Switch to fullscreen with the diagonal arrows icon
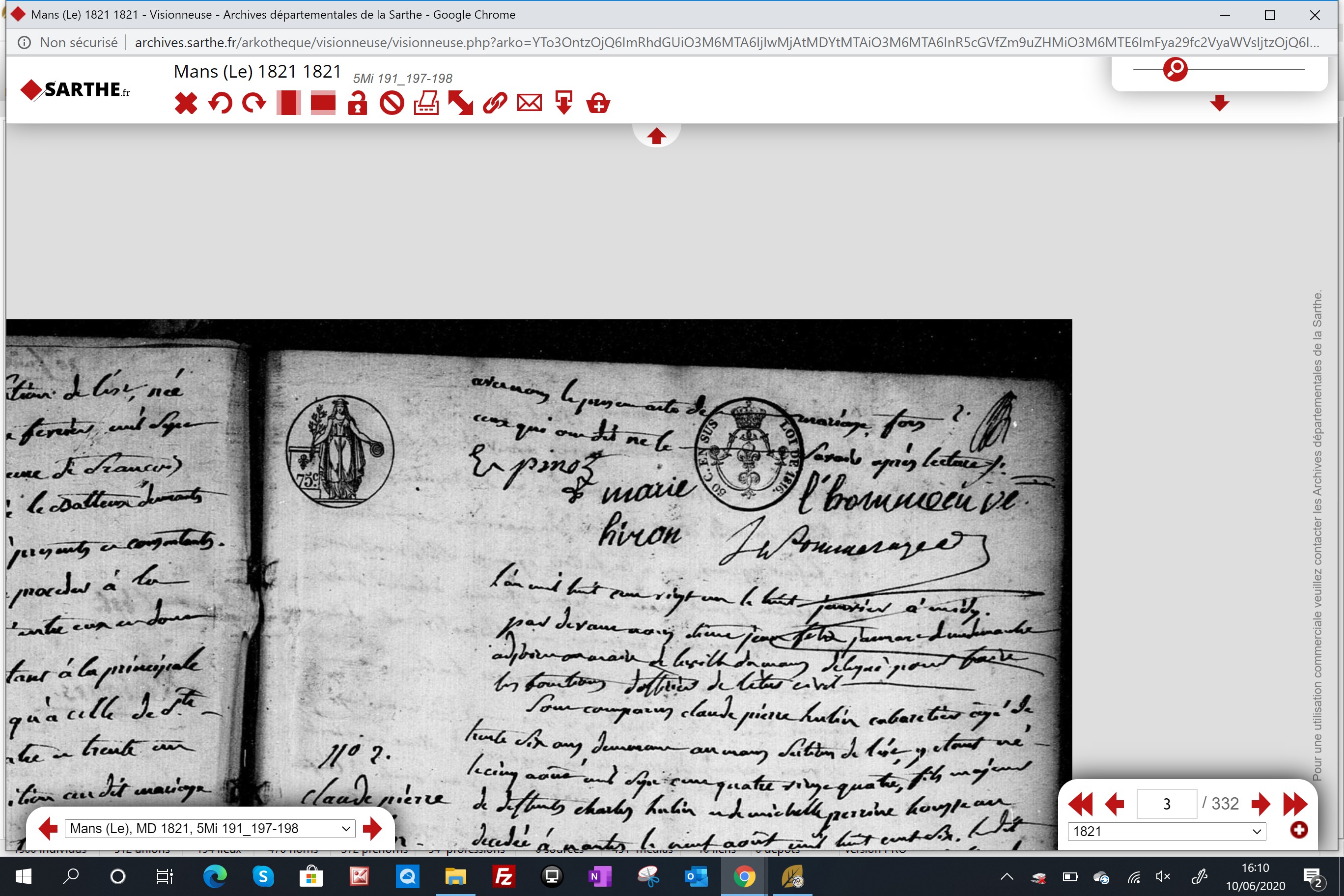This screenshot has width=1344, height=896. (x=461, y=104)
